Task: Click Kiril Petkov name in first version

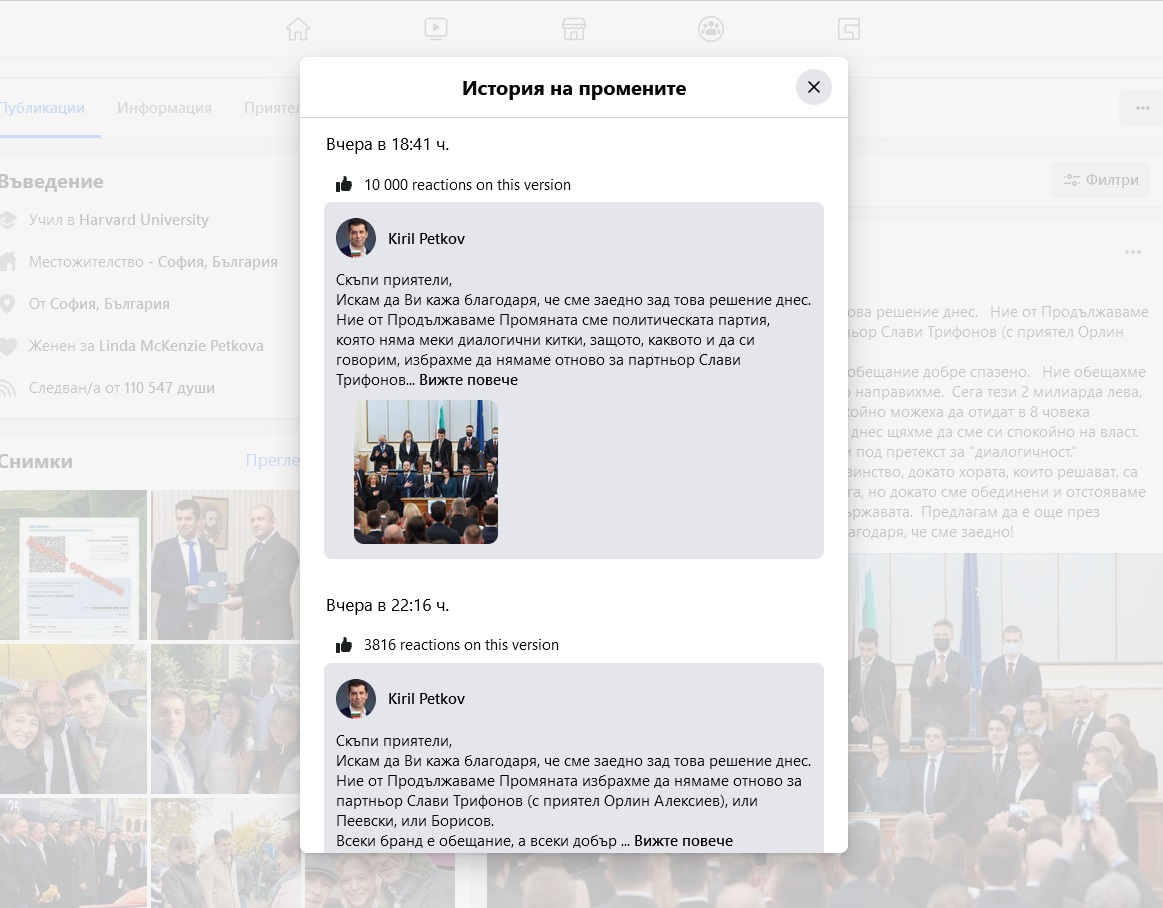Action: (x=426, y=239)
